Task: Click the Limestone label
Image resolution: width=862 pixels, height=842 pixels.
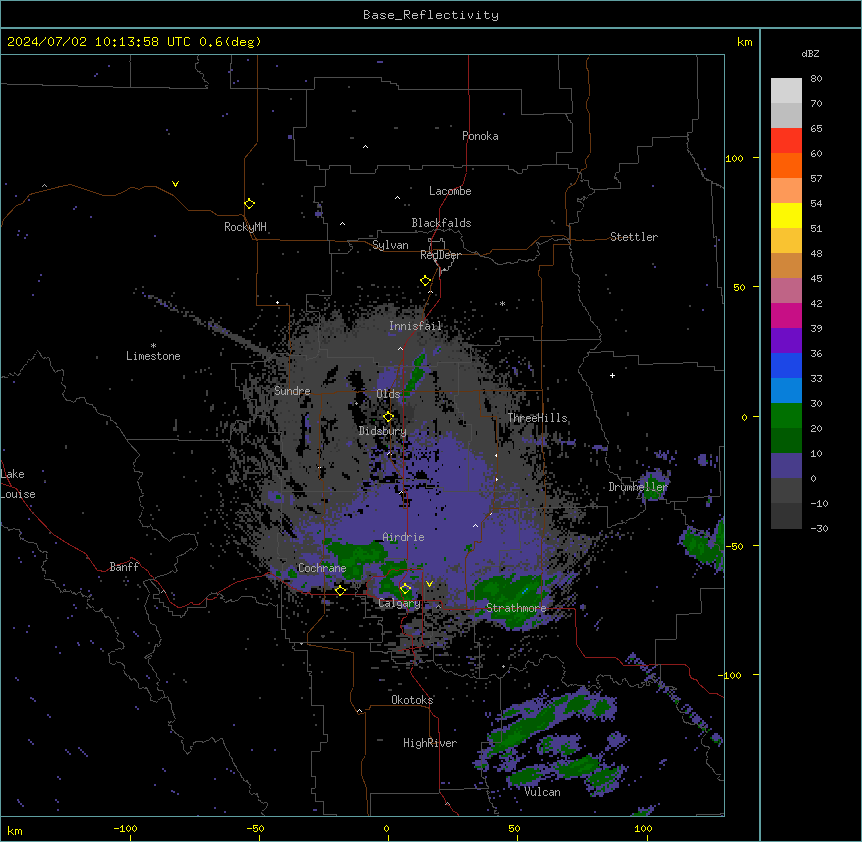Action: coord(153,356)
